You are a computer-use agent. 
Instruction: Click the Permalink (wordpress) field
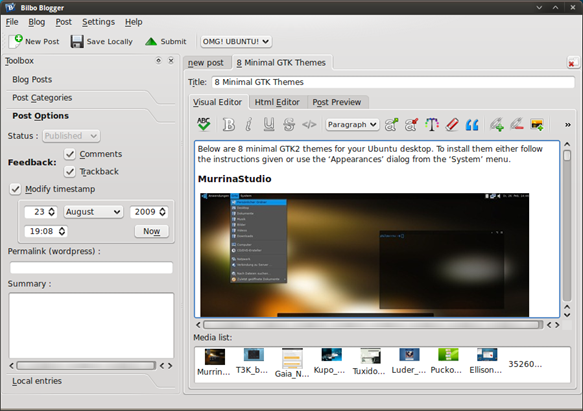click(x=91, y=267)
